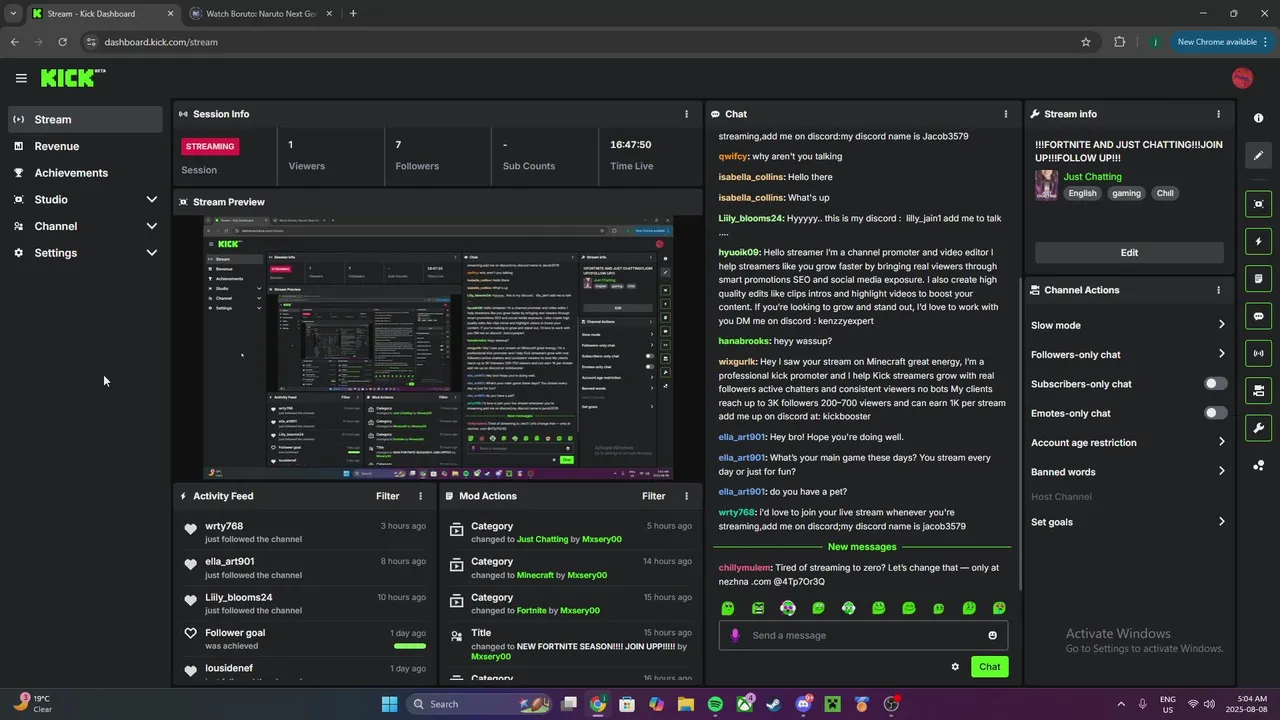Click the three-dots cluster icon in right sidebar
The image size is (1280, 720).
(1258, 465)
